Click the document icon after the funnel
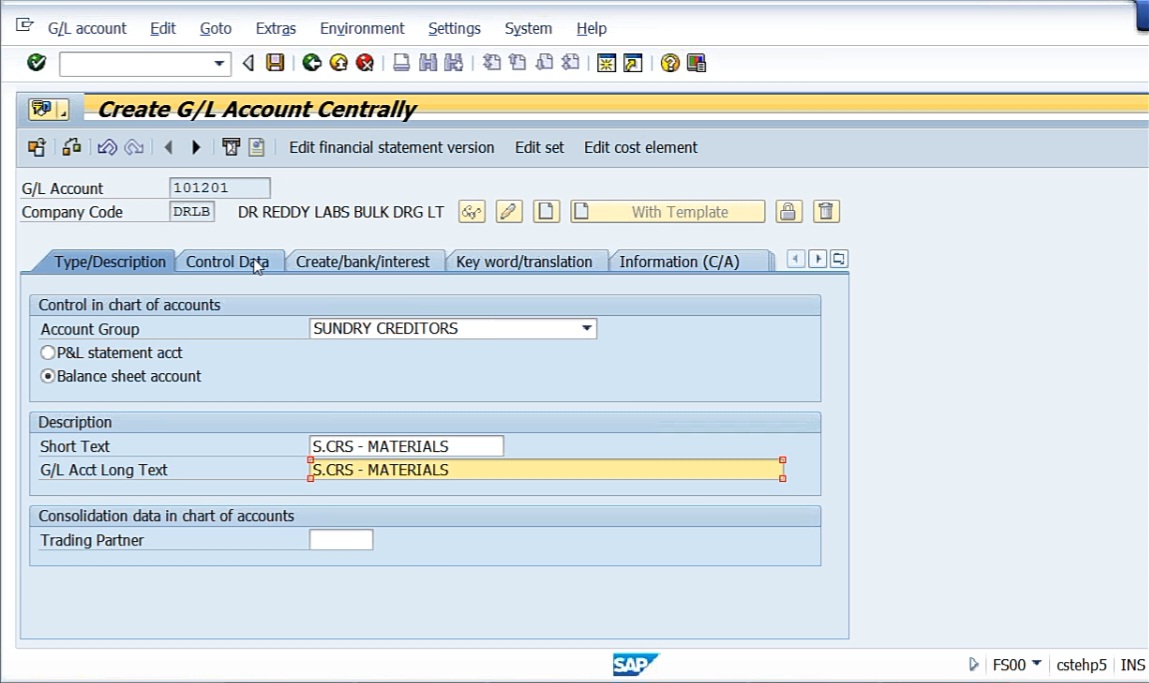 click(x=256, y=147)
